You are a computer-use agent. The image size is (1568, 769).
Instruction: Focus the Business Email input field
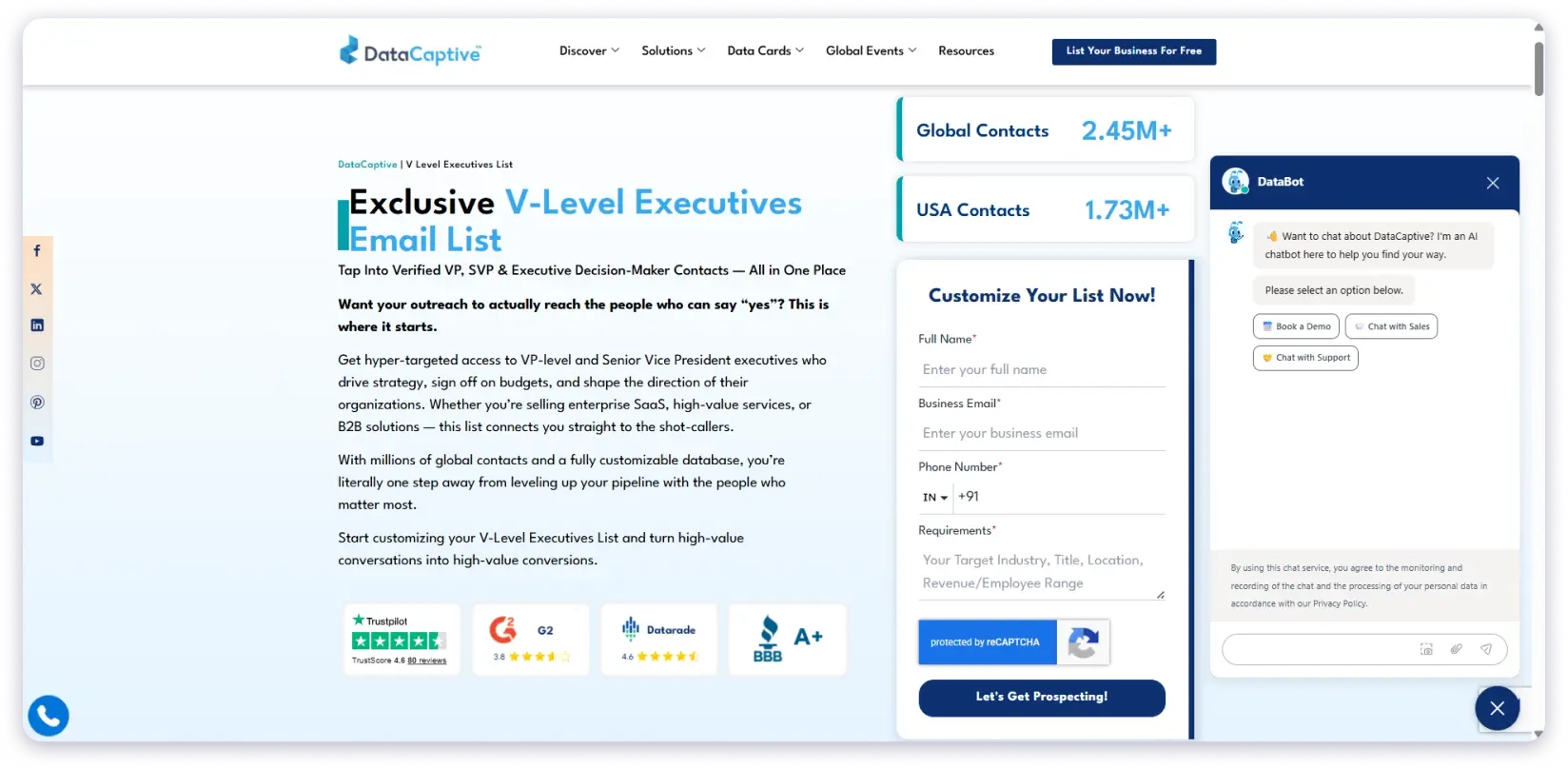click(1041, 434)
